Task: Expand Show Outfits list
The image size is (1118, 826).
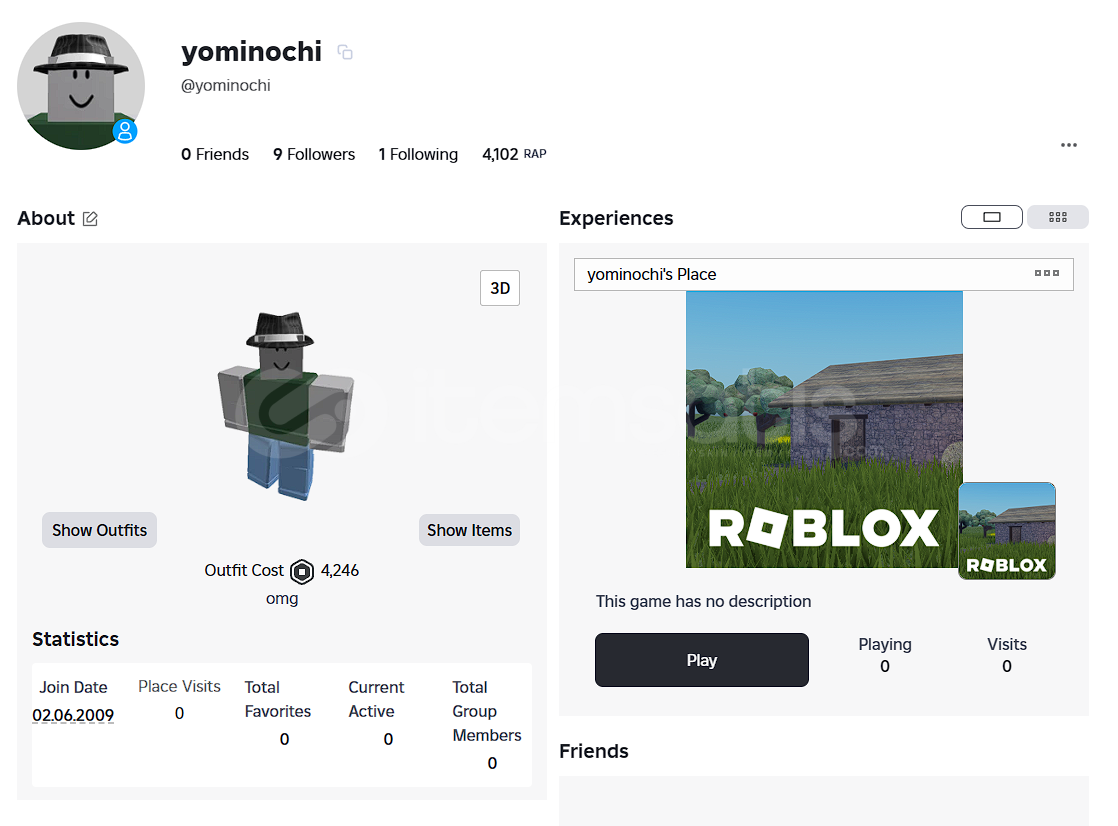Action: point(99,530)
